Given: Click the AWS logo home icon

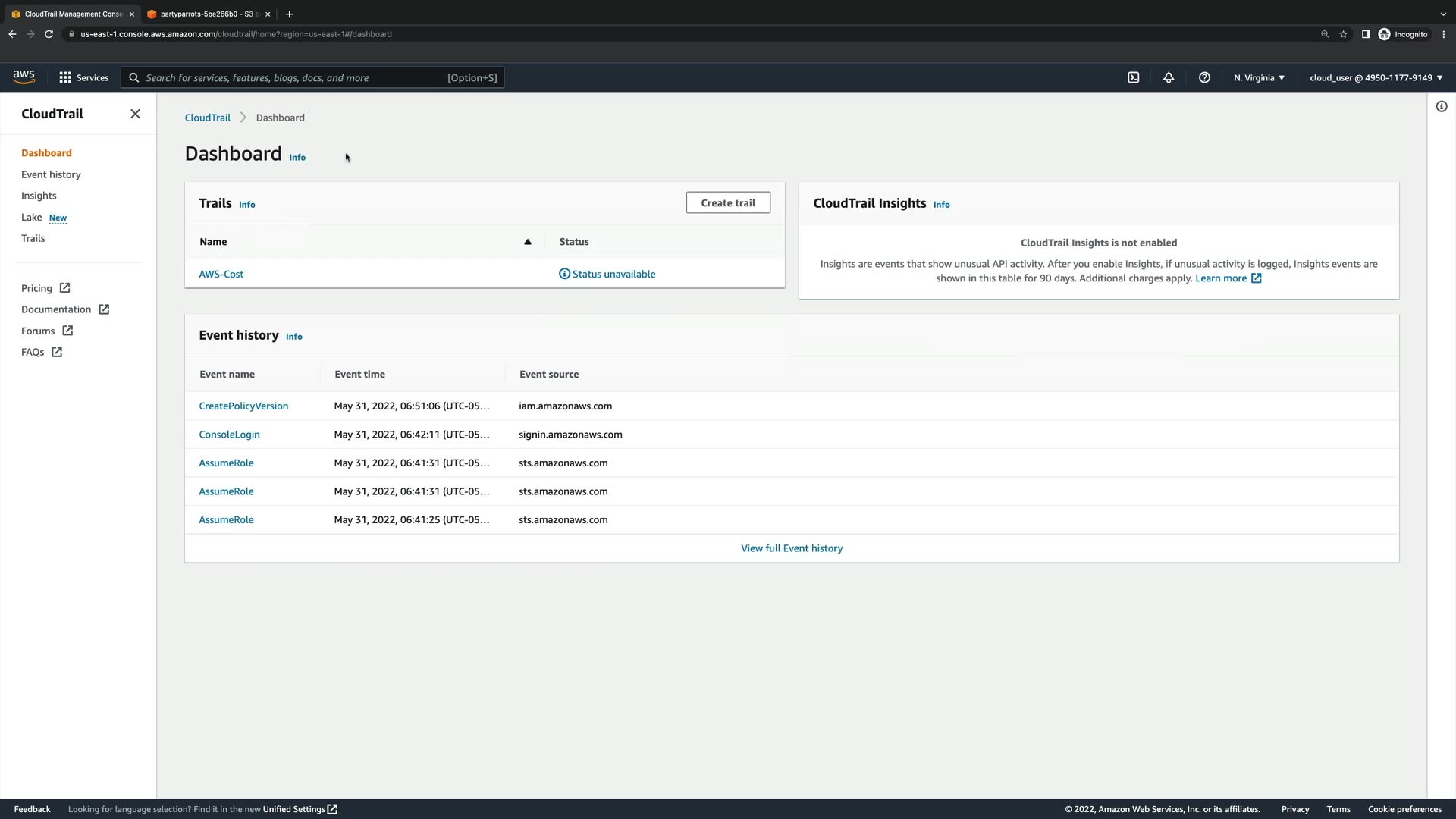Looking at the screenshot, I should pyautogui.click(x=24, y=77).
